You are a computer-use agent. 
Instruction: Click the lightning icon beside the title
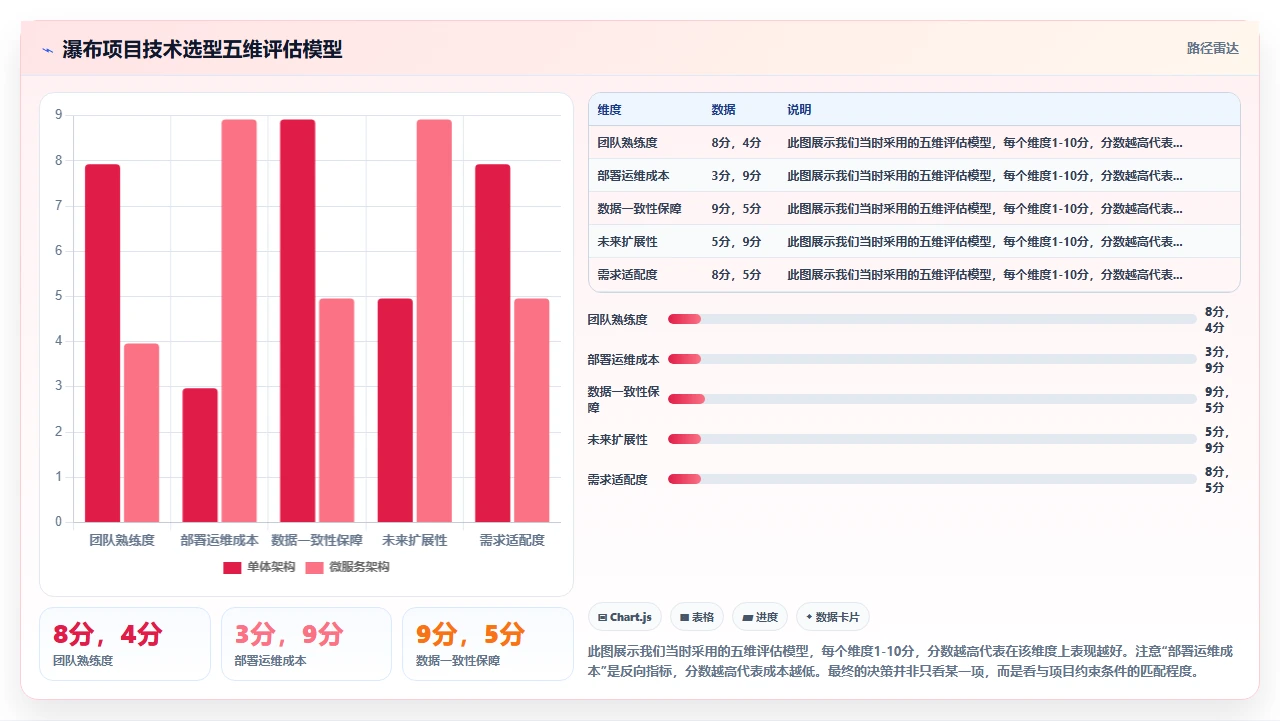tap(47, 50)
